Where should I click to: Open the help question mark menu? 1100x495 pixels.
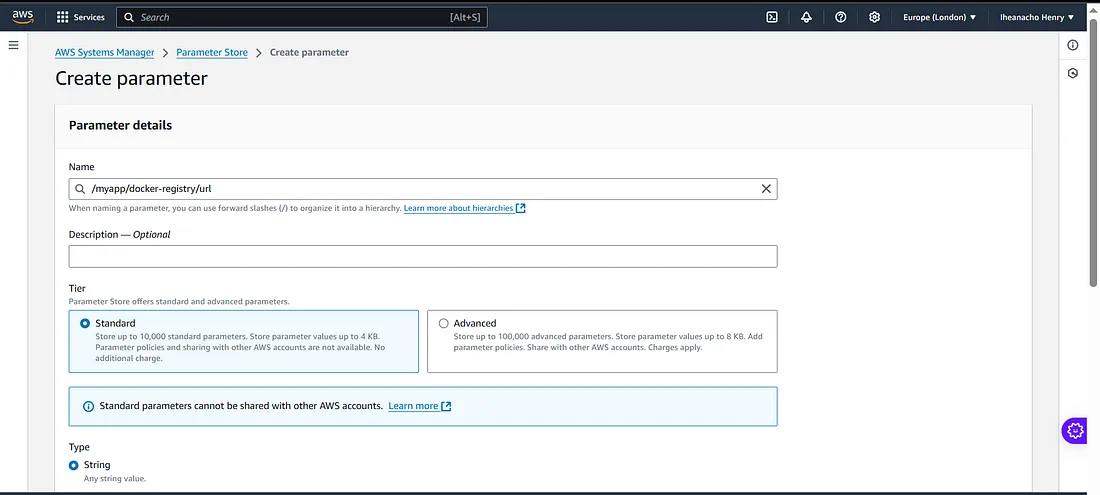840,18
